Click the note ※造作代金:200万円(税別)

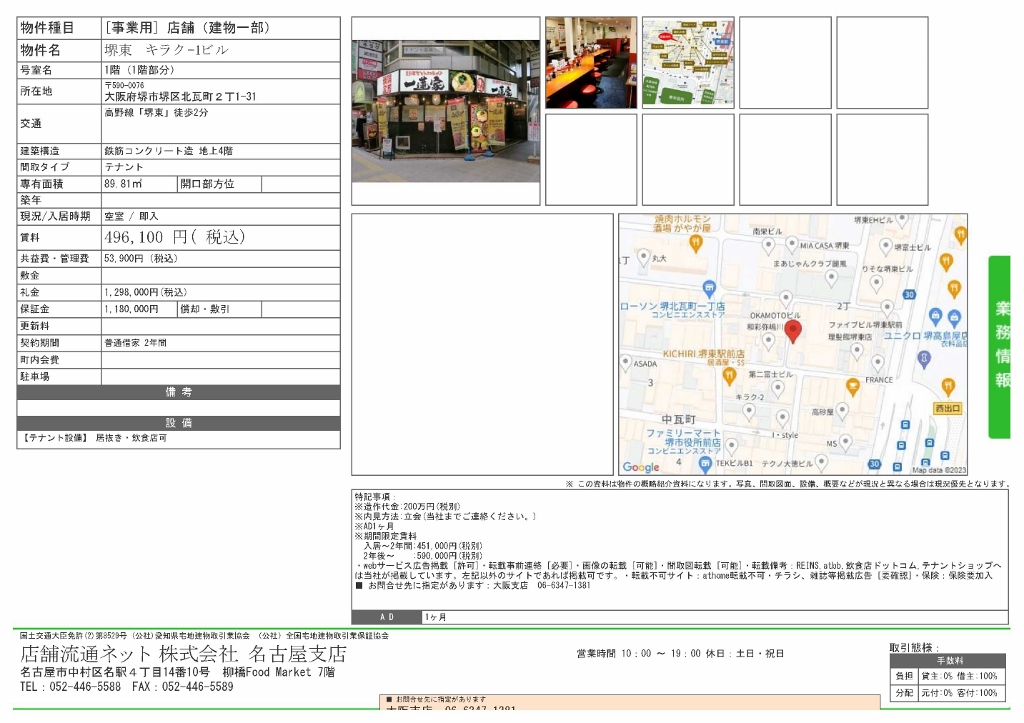point(408,506)
